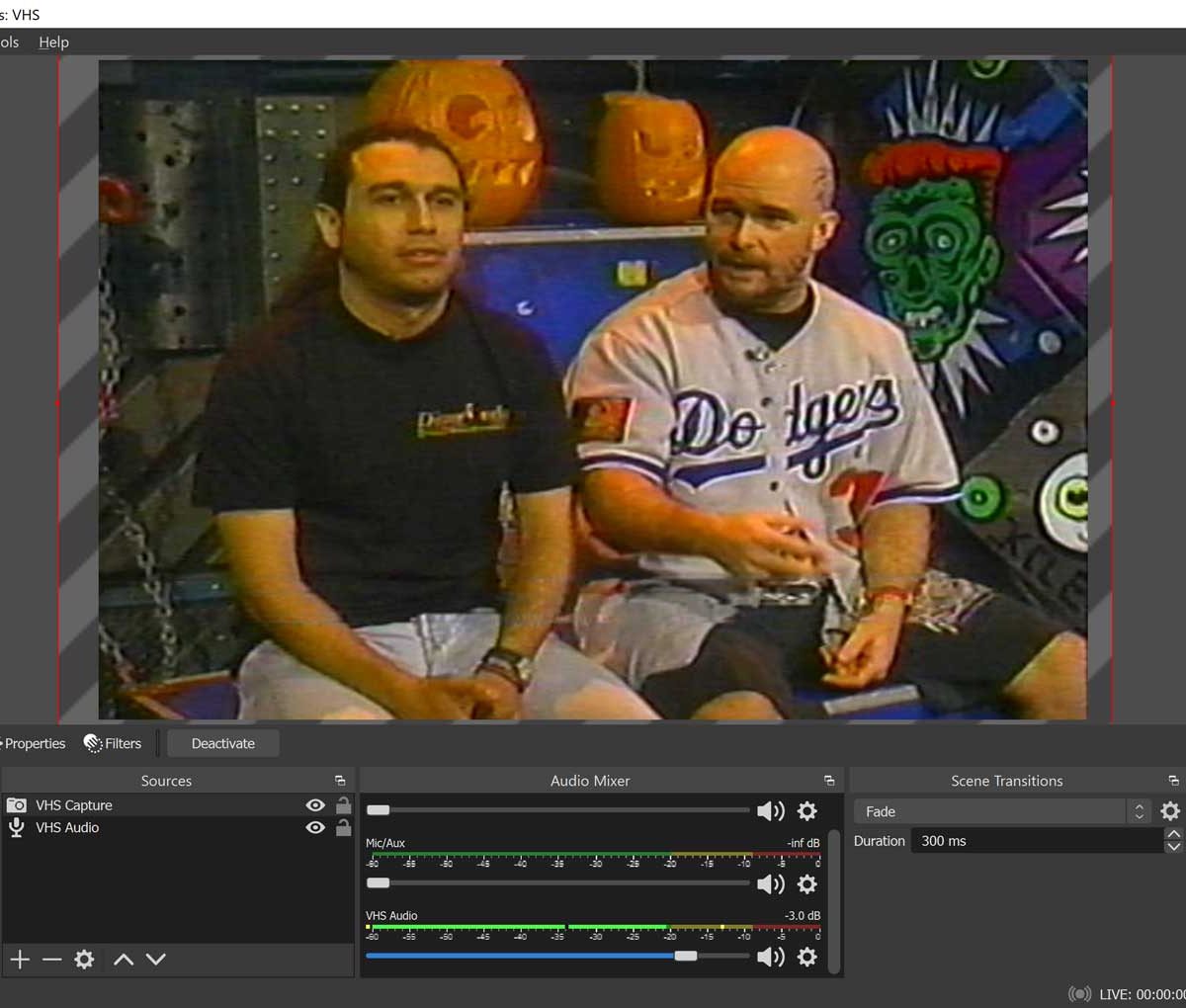Open the Mic/Aux mixer settings gear
The height and width of the screenshot is (1008, 1186).
807,883
